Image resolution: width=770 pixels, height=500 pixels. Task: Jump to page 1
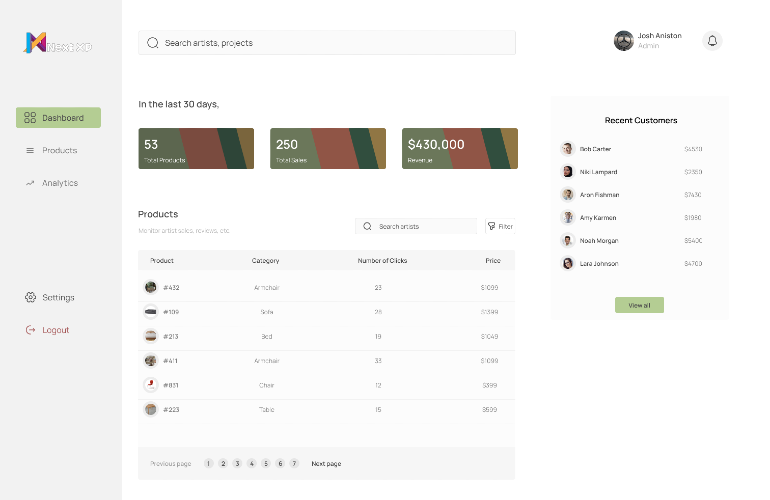(x=209, y=463)
